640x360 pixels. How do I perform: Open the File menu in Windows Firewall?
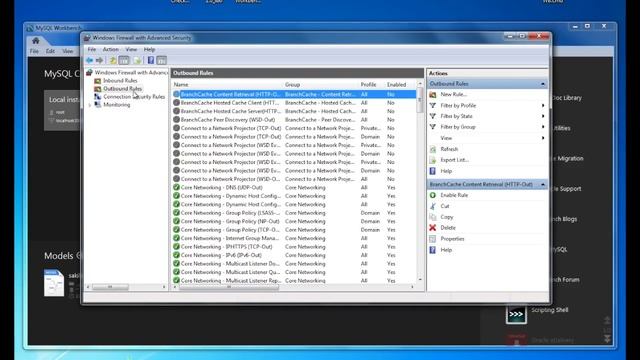[92, 49]
